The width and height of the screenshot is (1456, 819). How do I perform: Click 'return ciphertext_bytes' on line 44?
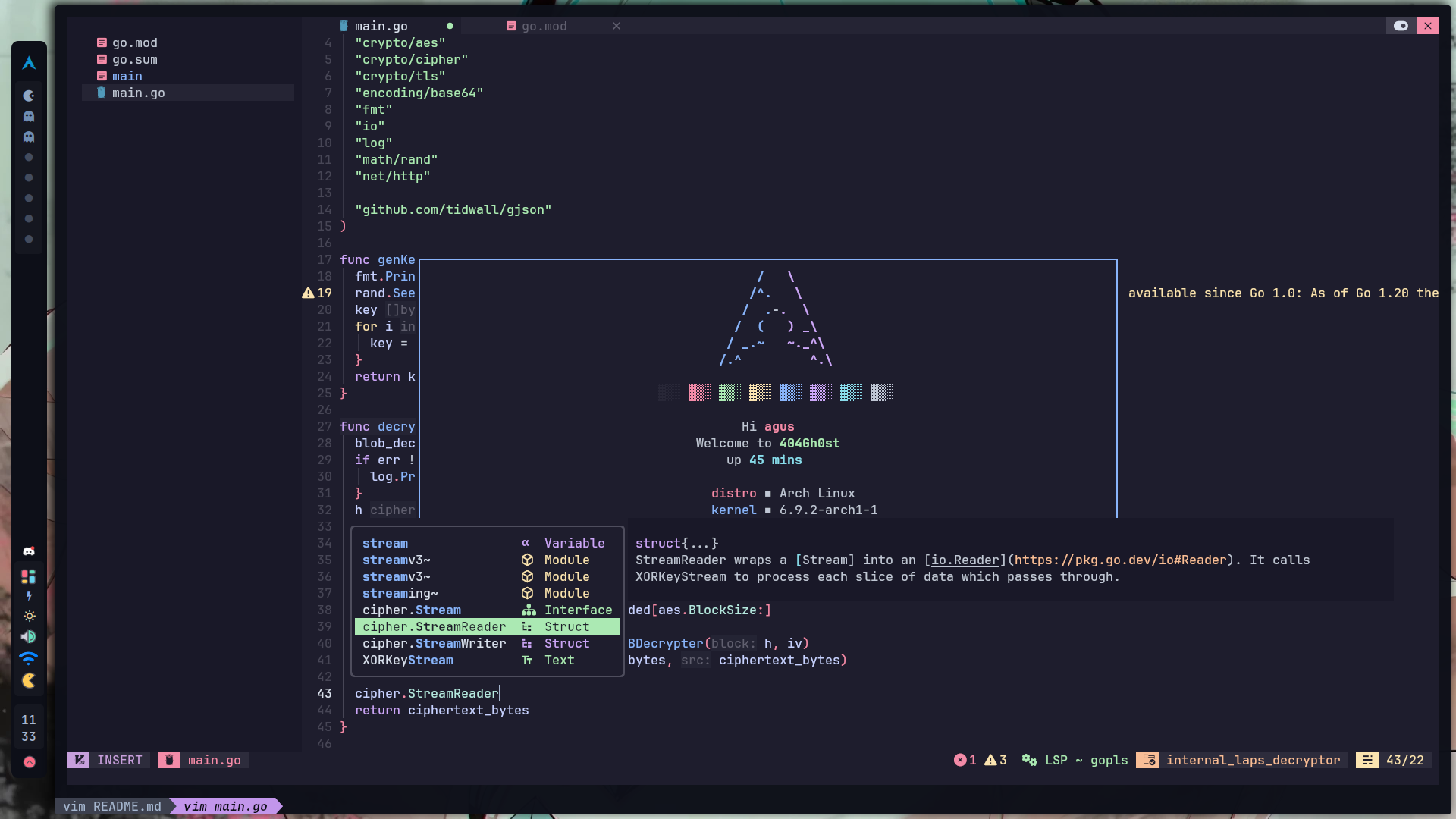pos(442,710)
